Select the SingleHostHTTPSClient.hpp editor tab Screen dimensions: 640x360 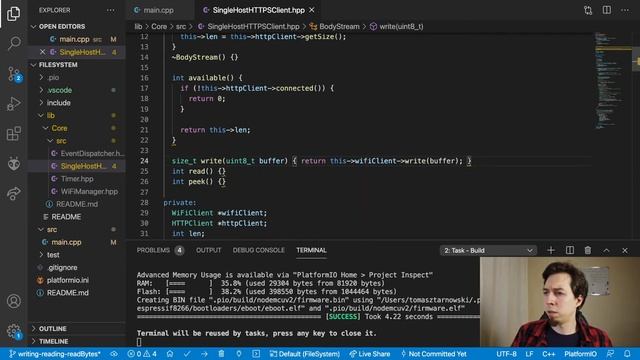point(258,10)
